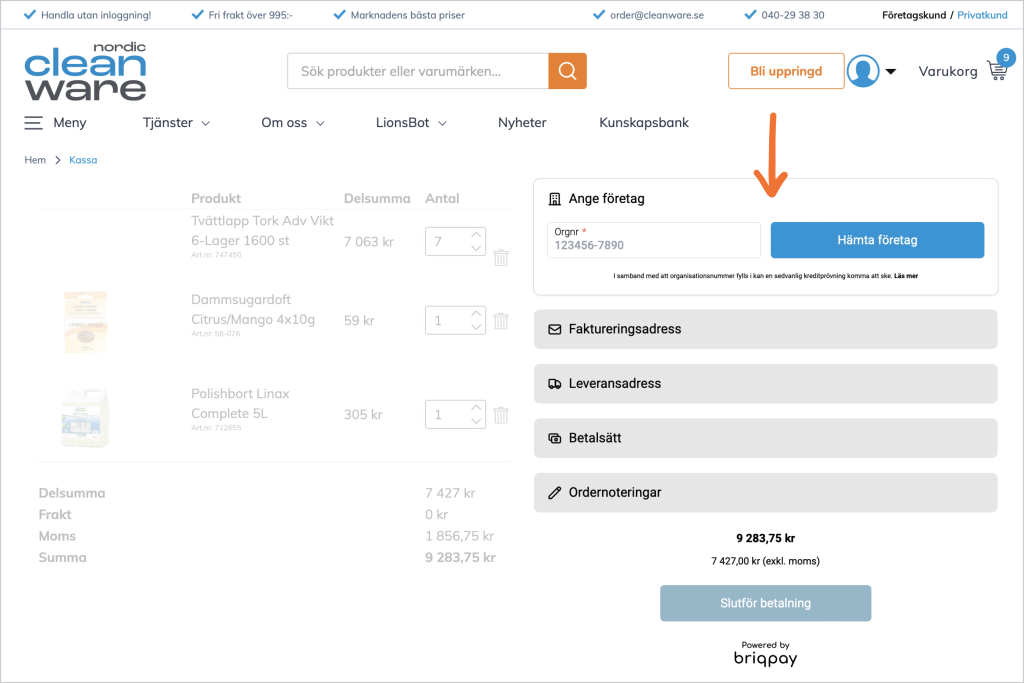The image size is (1024, 683).
Task: Delete Tvättlapp Tork product with trash icon
Action: tap(501, 257)
